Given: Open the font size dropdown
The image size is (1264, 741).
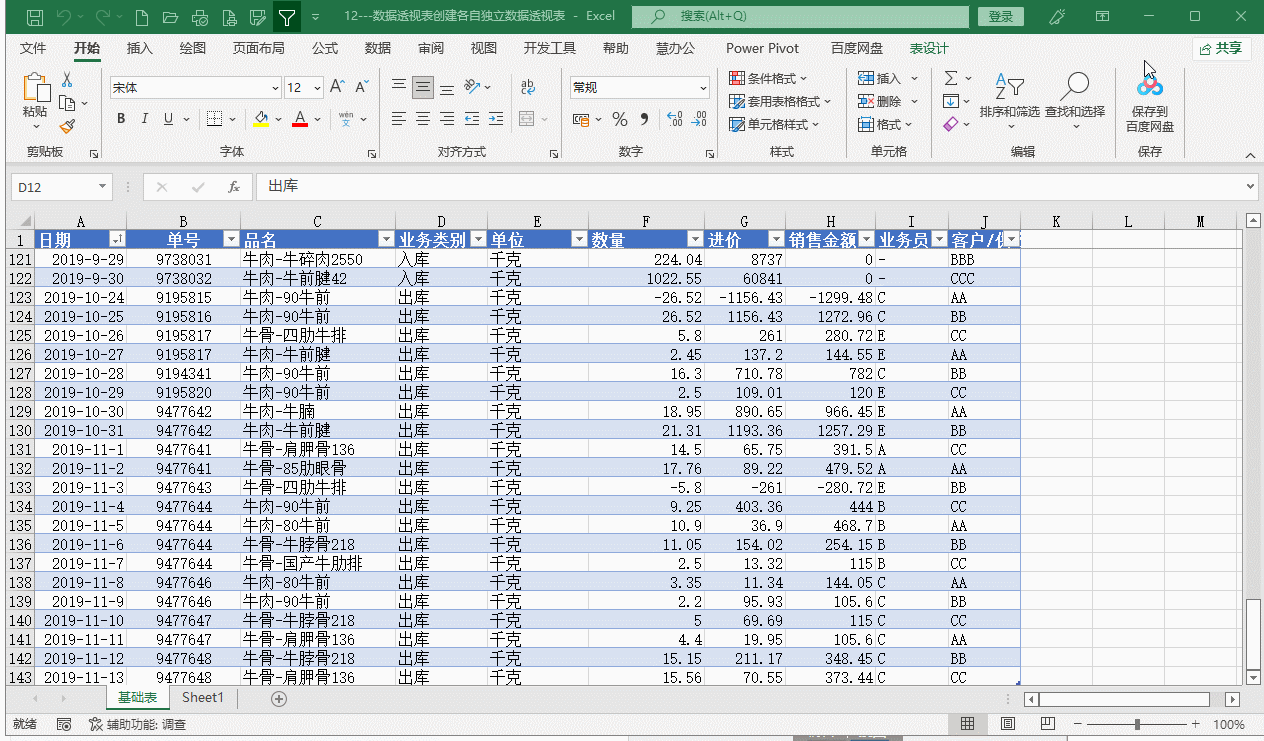Looking at the screenshot, I should [317, 88].
